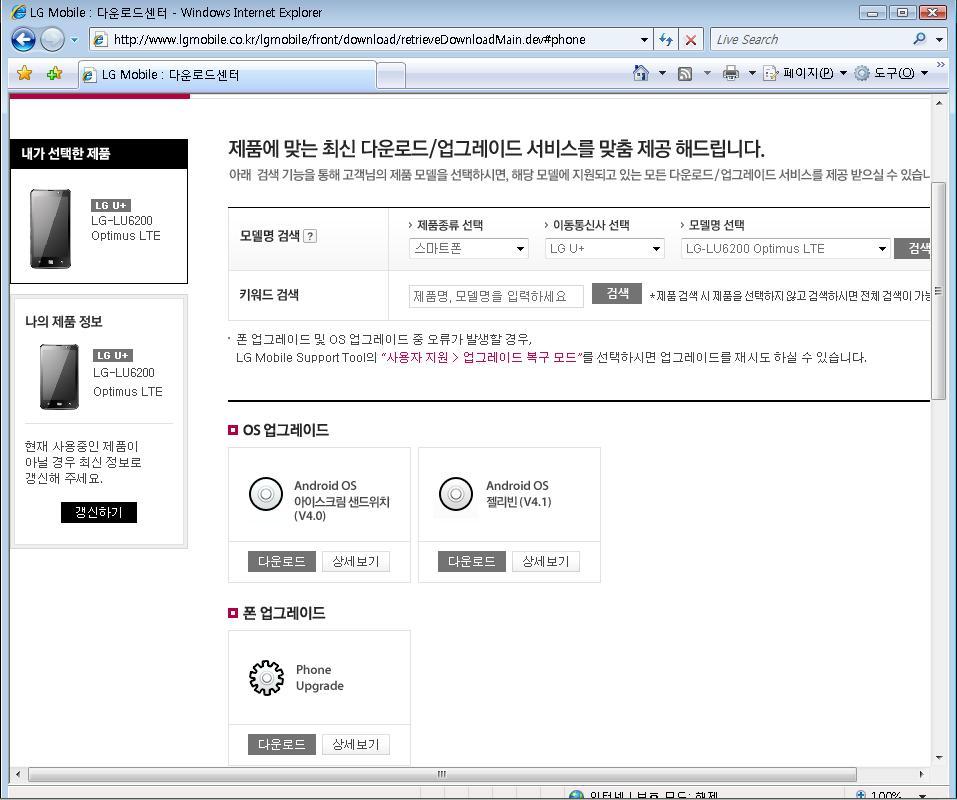This screenshot has height=800, width=957.
Task: Click the 사용자 지원 > 업그레이드 복구 모드 text
Action: click(482, 358)
